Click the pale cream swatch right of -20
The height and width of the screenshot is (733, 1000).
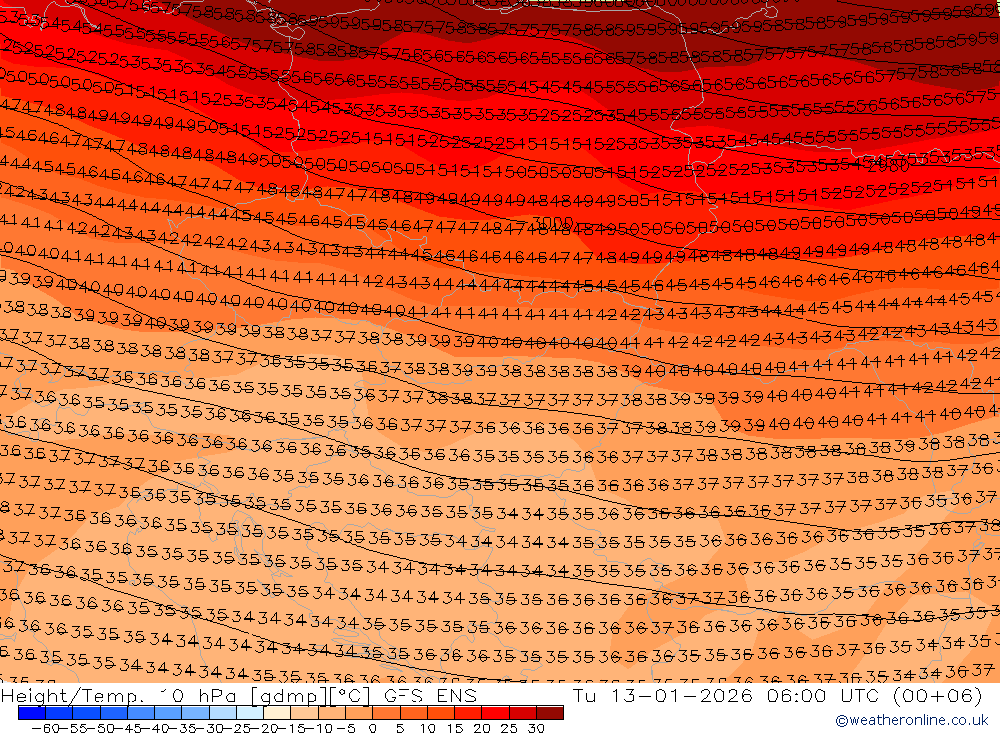point(277,713)
